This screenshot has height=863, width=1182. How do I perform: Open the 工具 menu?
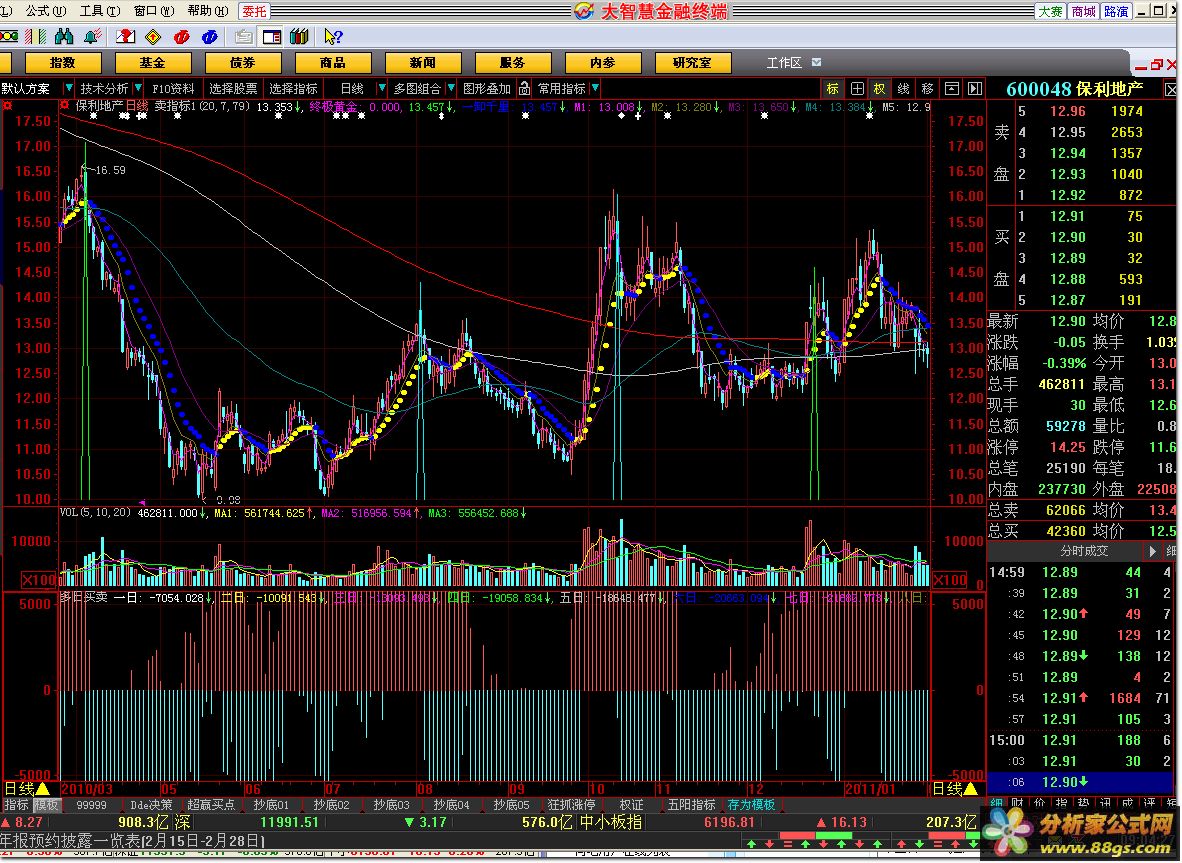pyautogui.click(x=100, y=11)
